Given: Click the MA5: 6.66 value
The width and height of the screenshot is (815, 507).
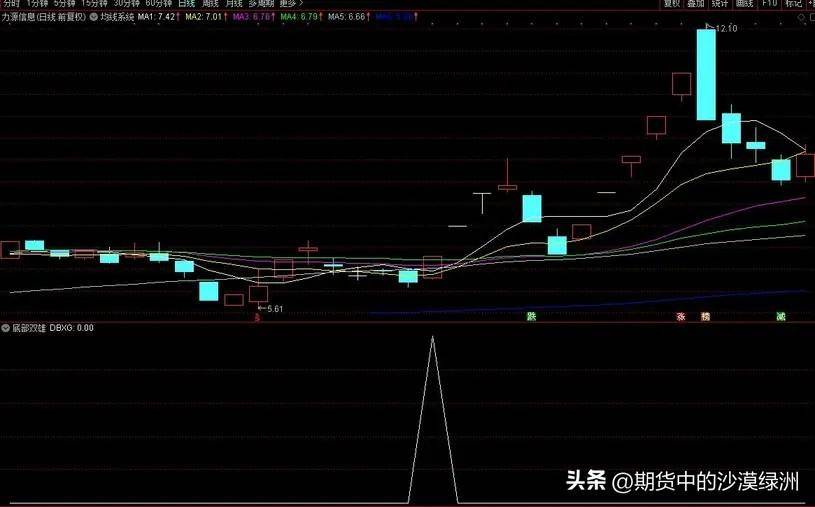Looking at the screenshot, I should click(x=349, y=17).
